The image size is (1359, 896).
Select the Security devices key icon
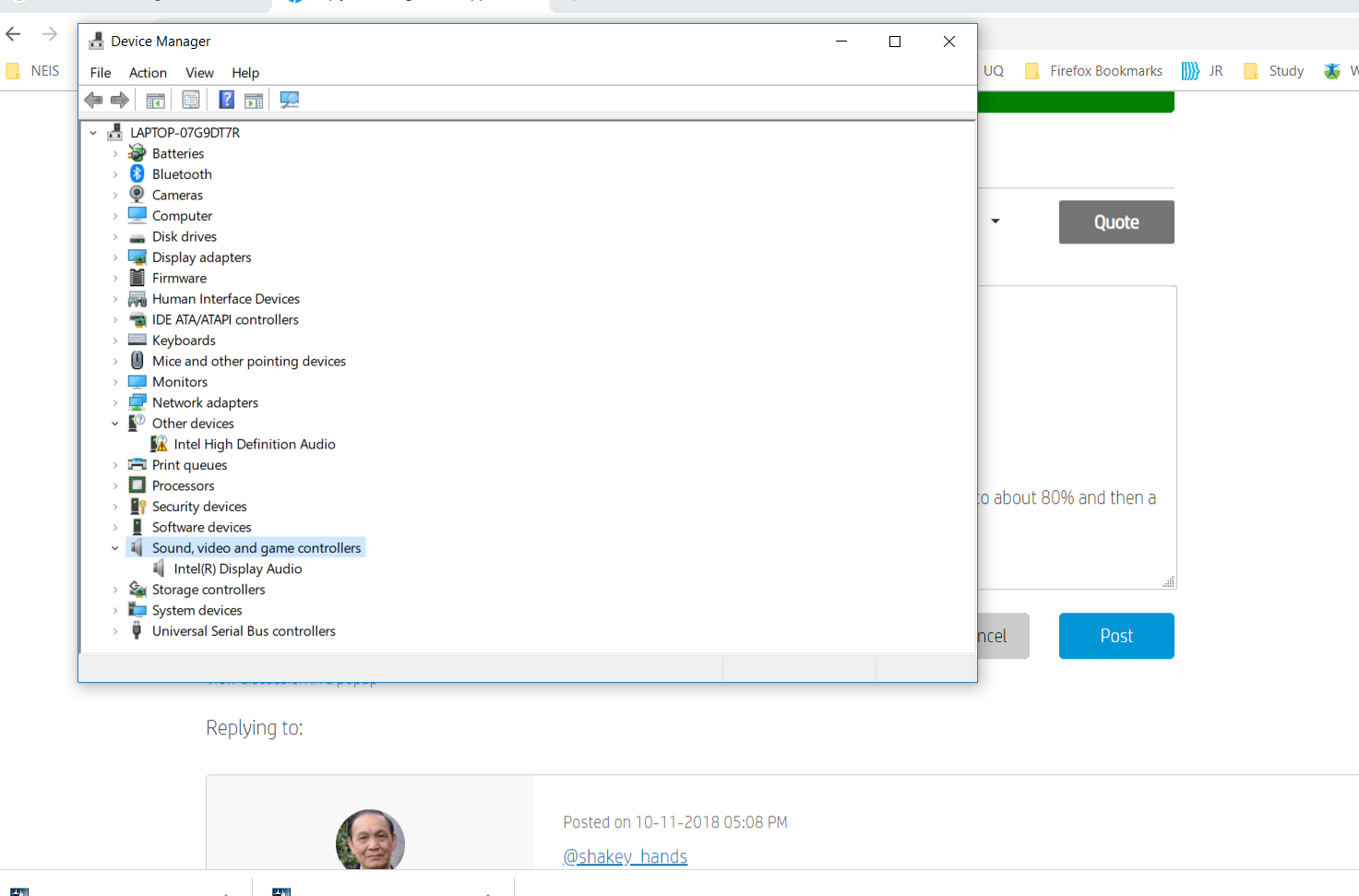coord(137,506)
